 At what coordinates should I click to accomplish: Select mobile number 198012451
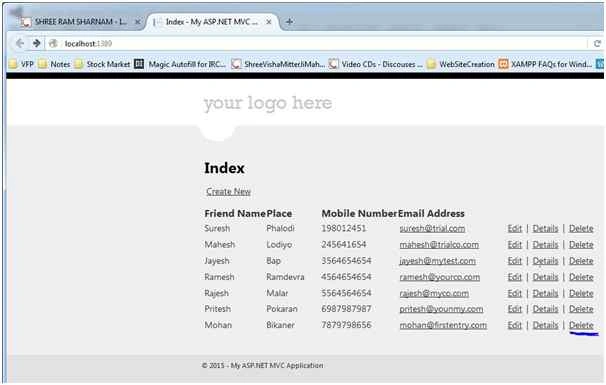click(344, 228)
